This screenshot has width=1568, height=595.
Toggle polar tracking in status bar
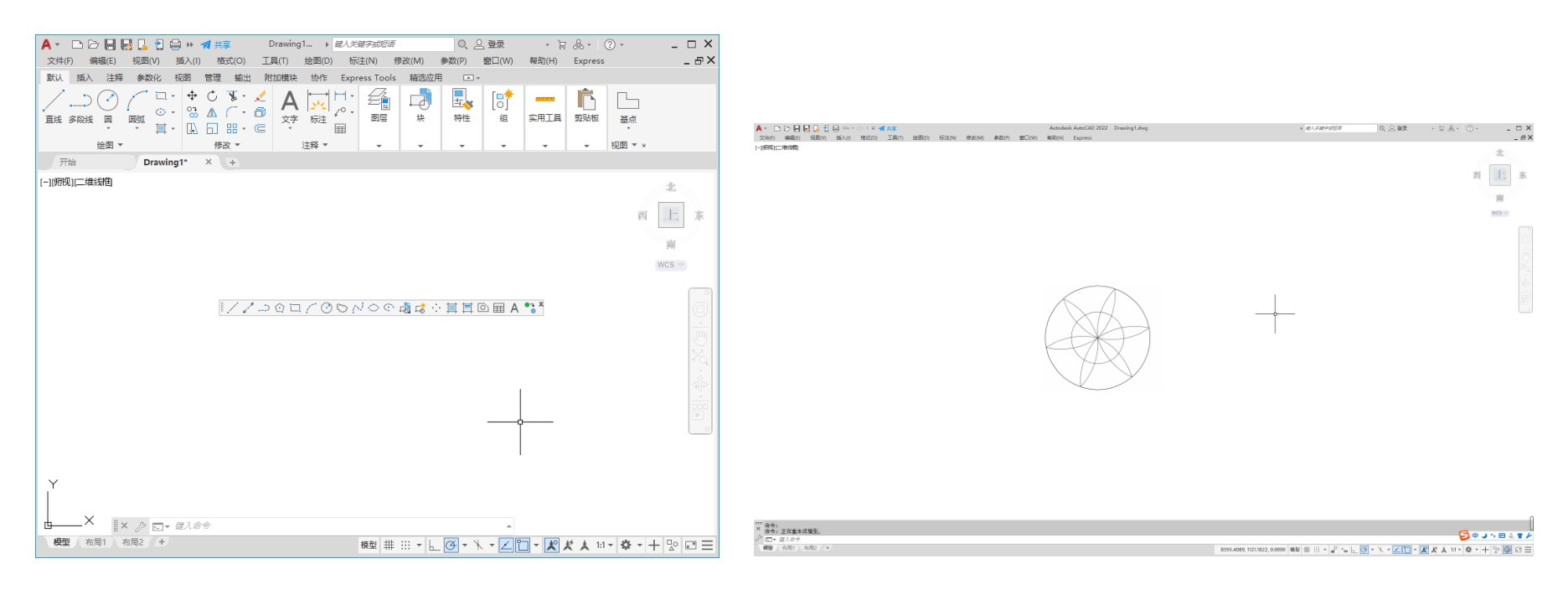(451, 546)
